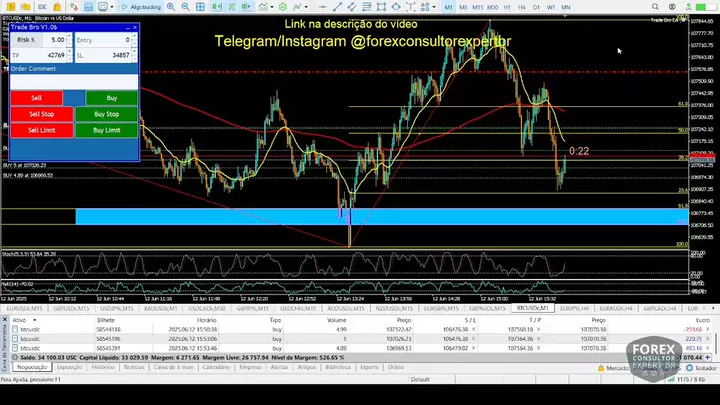Image resolution: width=720 pixels, height=405 pixels.
Task: Click the tile windows grid icon
Action: pyautogui.click(x=200, y=7)
